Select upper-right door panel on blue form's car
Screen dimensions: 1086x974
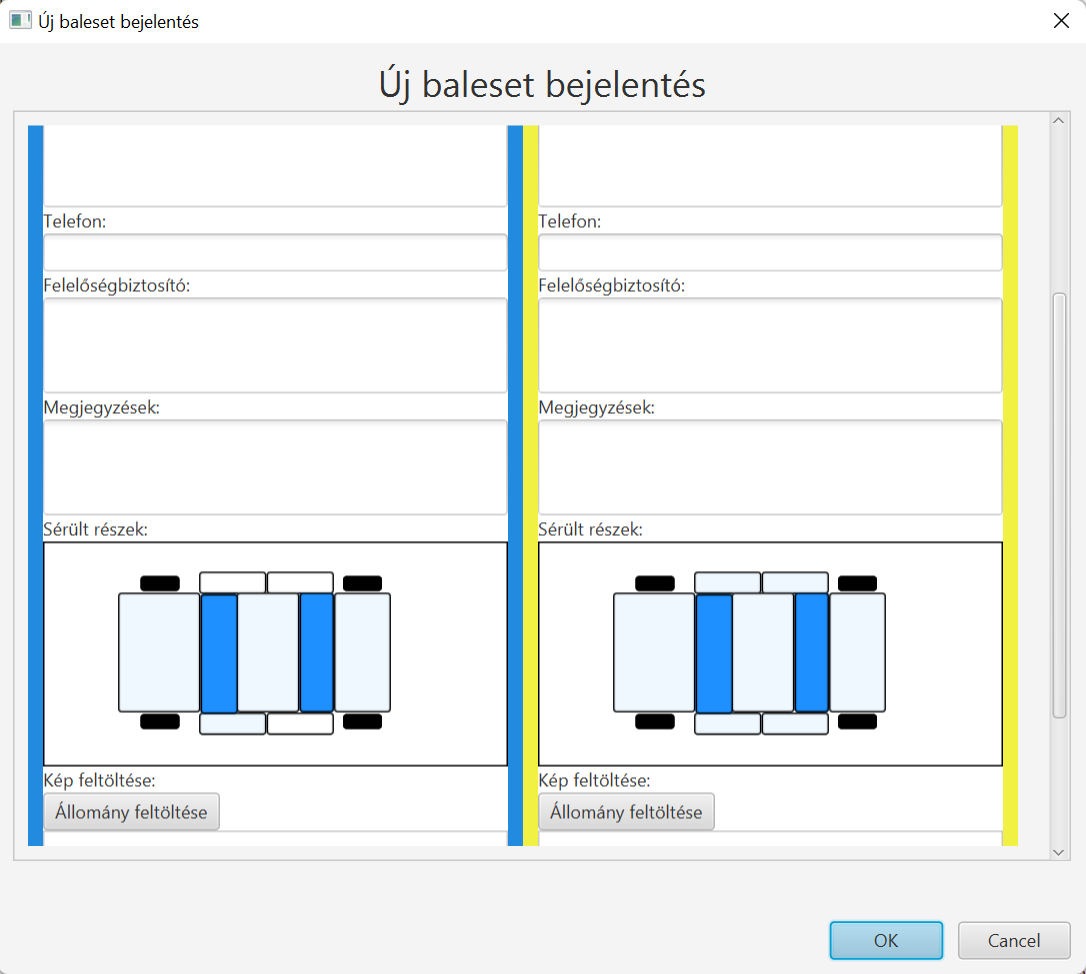pos(301,582)
